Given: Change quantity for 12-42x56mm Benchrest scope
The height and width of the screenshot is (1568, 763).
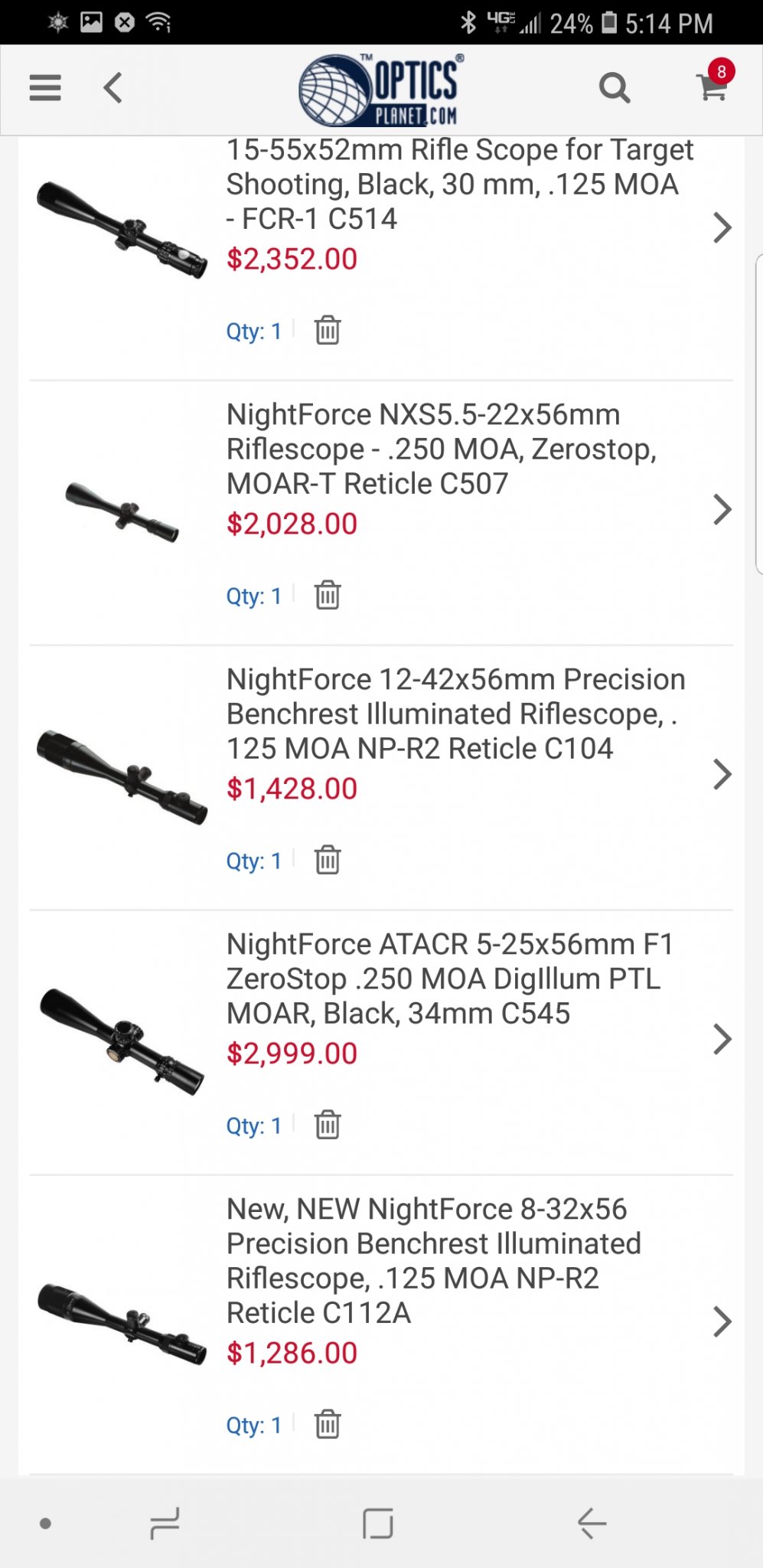Looking at the screenshot, I should coord(254,861).
